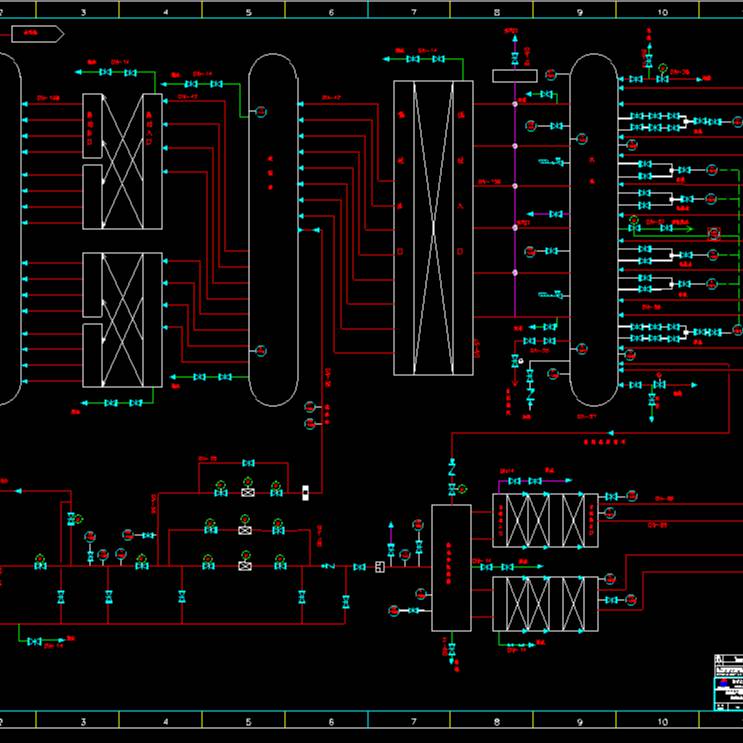The image size is (743, 743).
Task: Select the valve at top of purple line
Action: click(x=514, y=59)
